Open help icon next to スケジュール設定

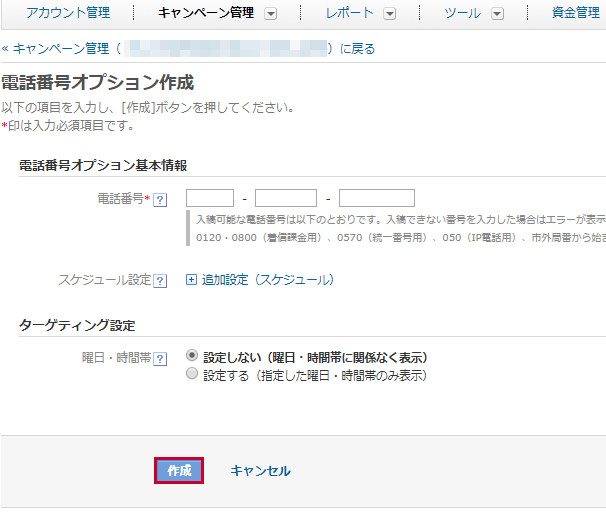[x=160, y=280]
